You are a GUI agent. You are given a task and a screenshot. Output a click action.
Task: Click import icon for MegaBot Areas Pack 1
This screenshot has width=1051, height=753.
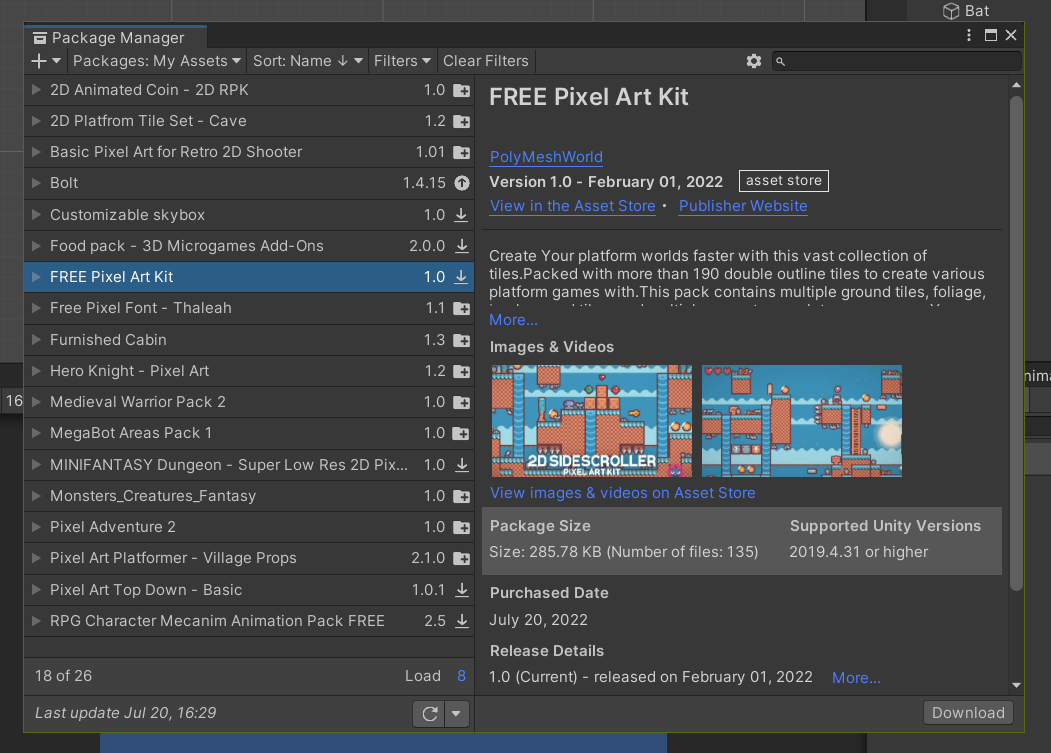[461, 433]
